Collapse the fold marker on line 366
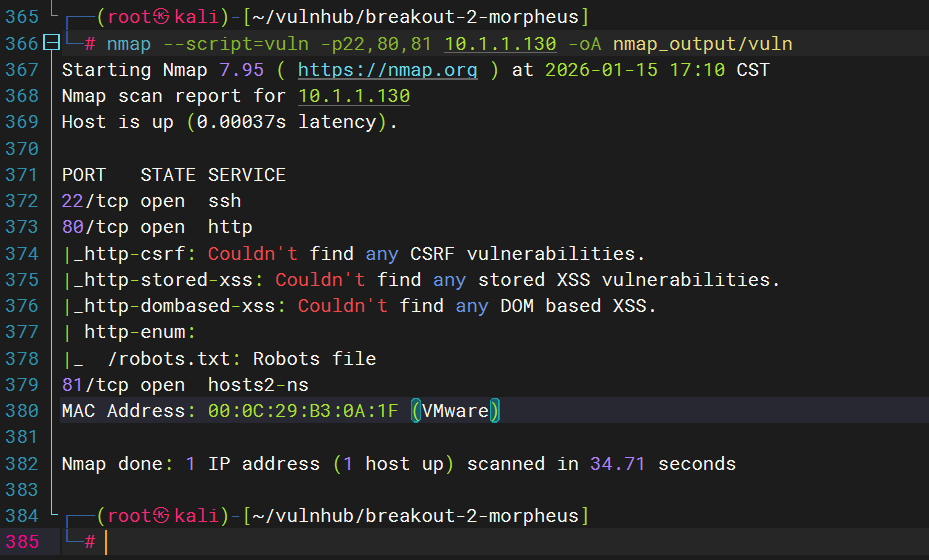The image size is (929, 560). (51, 44)
